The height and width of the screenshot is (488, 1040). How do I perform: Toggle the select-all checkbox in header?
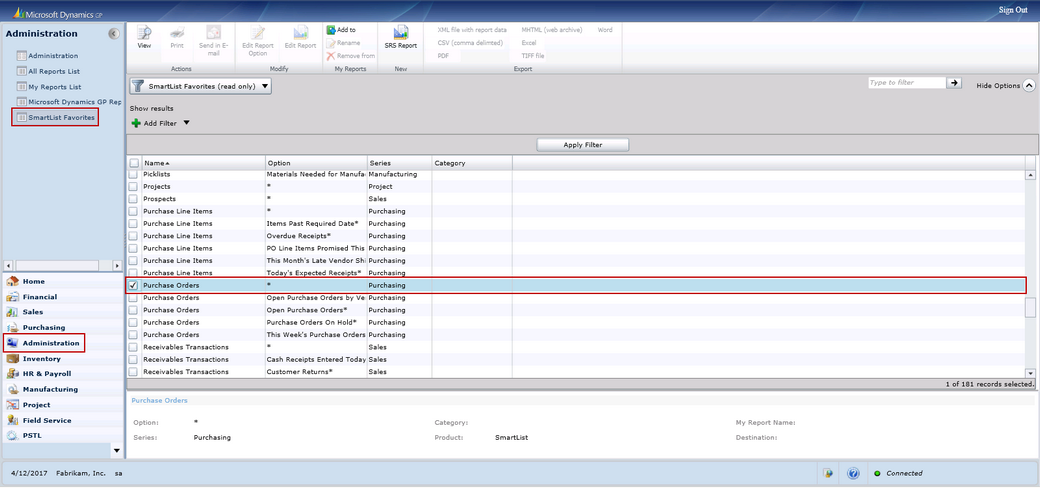pos(134,162)
